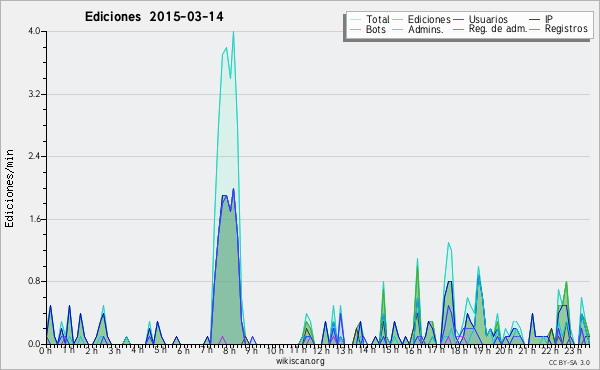The image size is (600, 370).
Task: Click the '2 h' x-axis label
Action: point(91,351)
